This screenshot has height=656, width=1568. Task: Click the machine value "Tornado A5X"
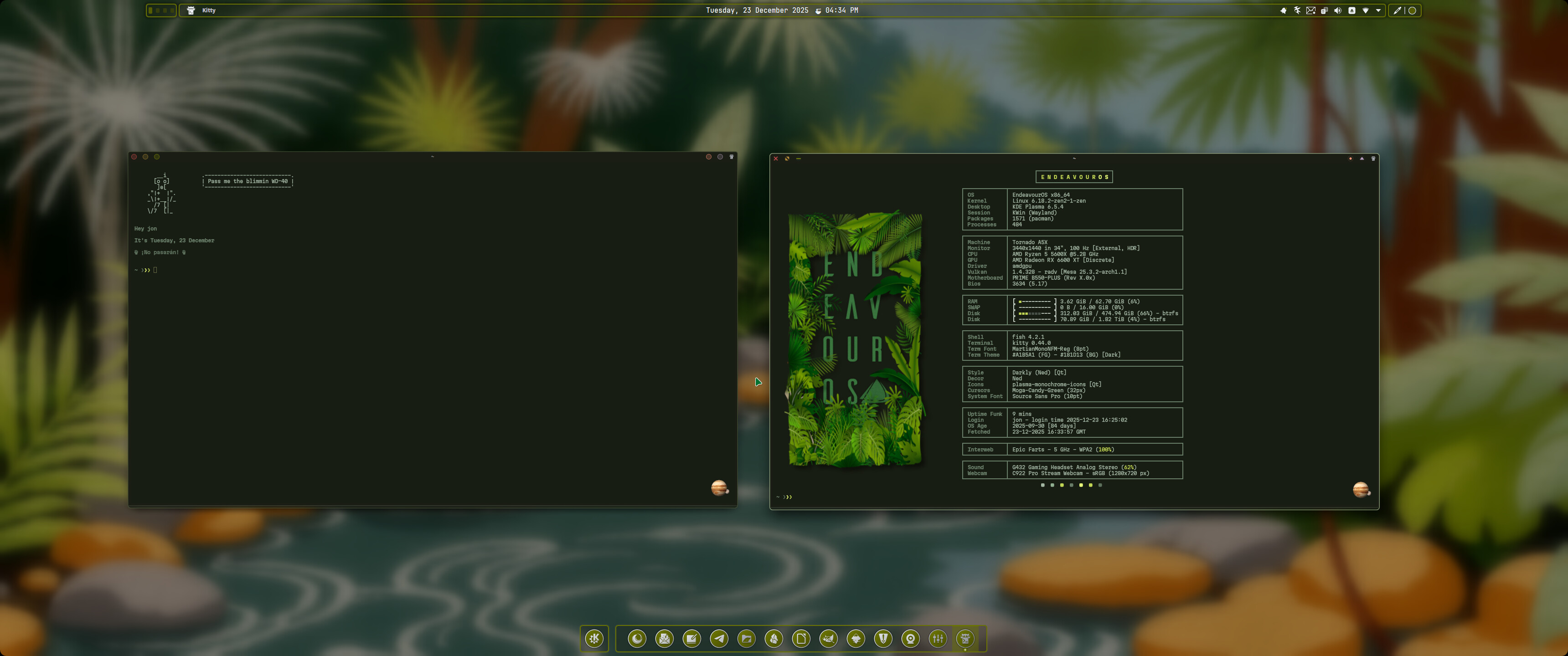click(1030, 242)
